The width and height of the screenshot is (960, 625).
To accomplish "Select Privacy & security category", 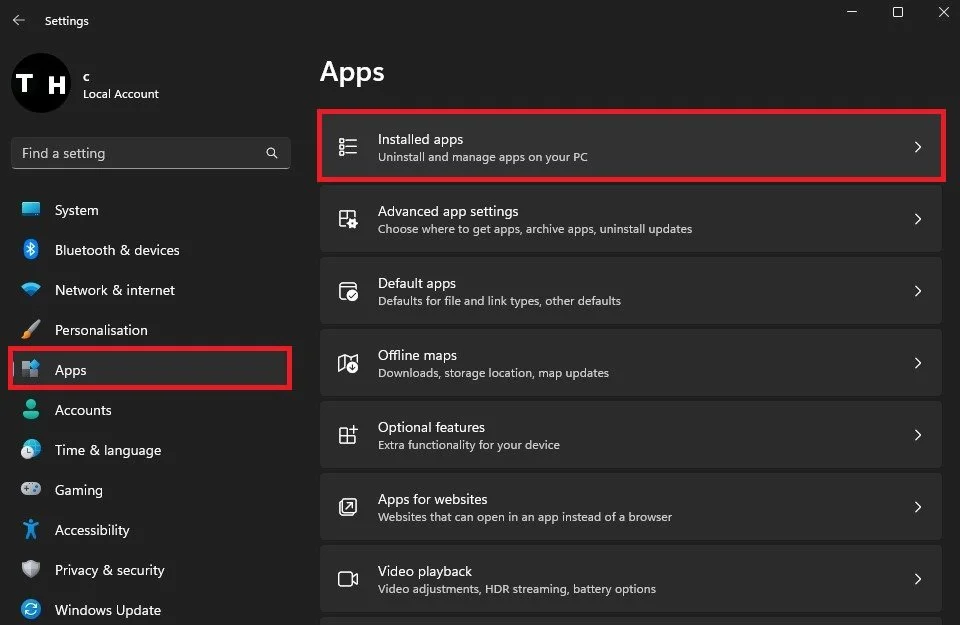I will click(109, 570).
